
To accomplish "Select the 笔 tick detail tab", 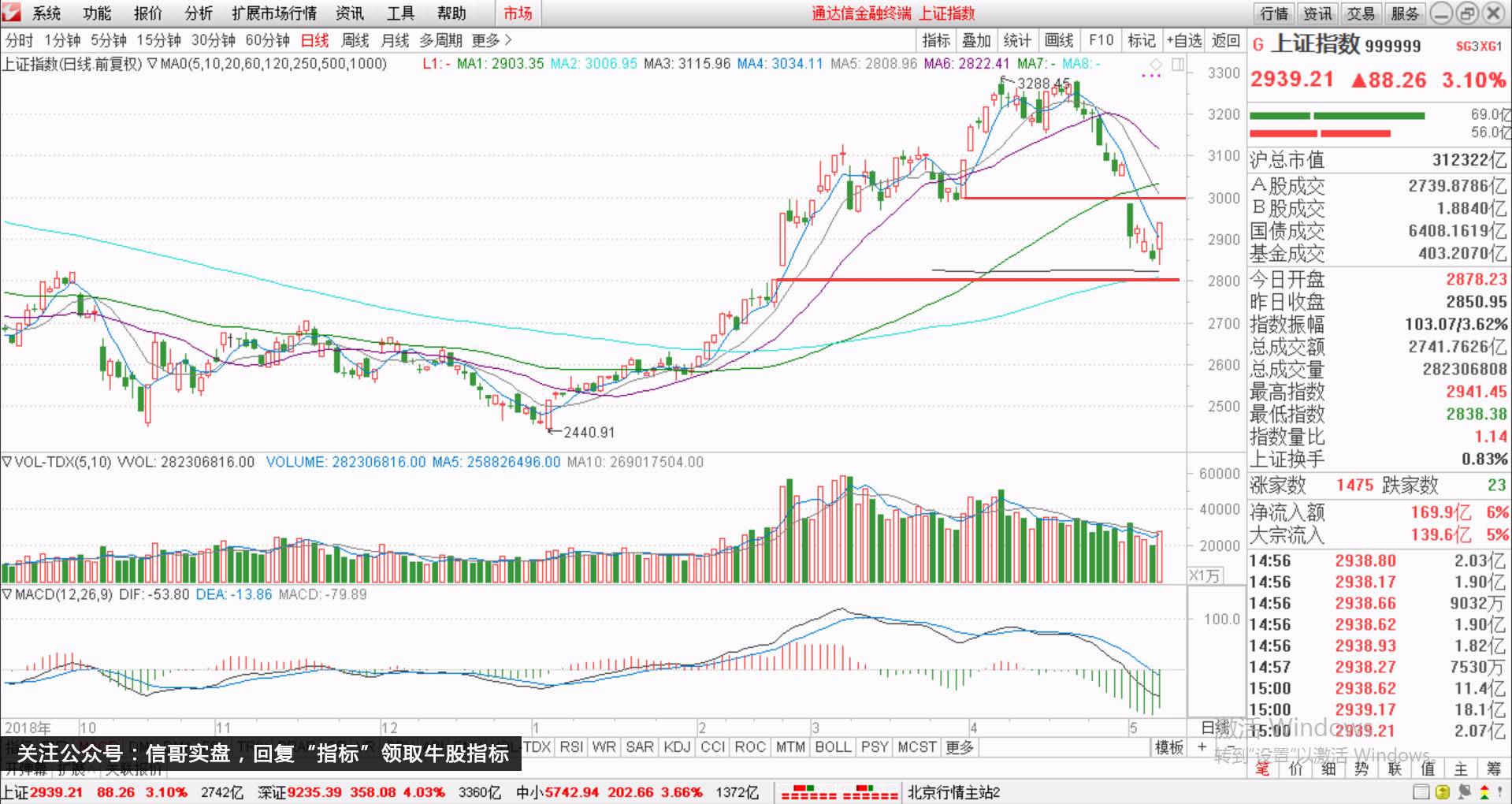I will coord(1262,769).
